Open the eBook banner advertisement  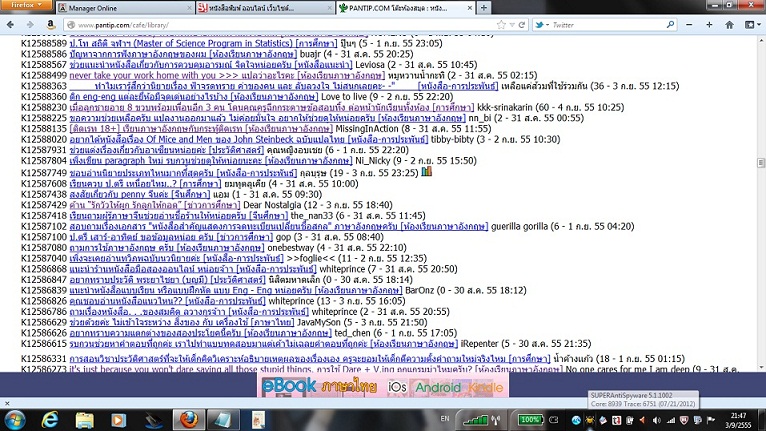(x=383, y=387)
